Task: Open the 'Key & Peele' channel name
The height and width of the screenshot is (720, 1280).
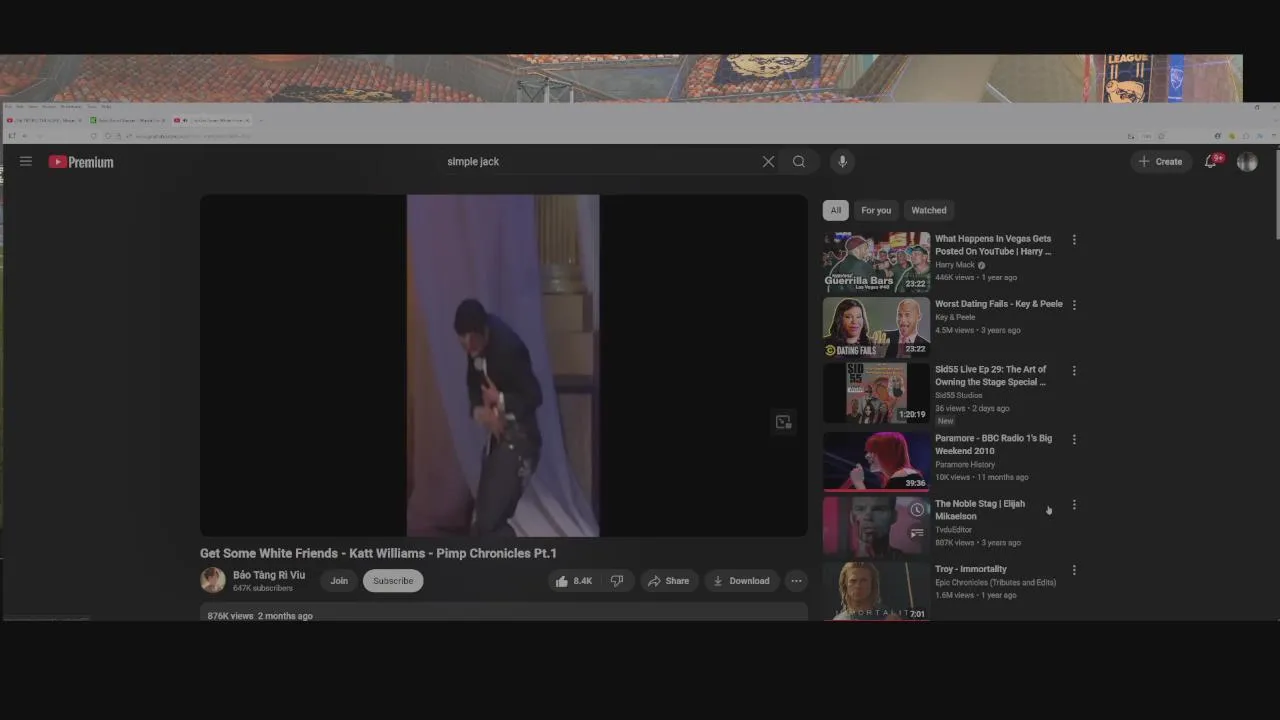Action: [x=955, y=317]
